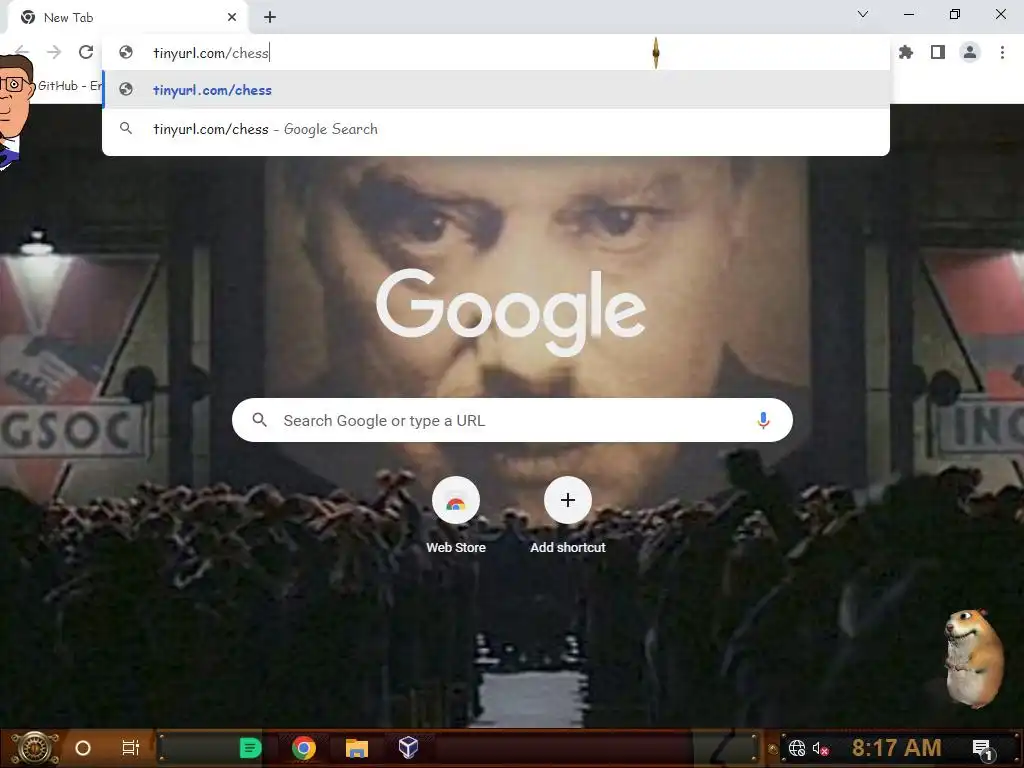Click the Search Google or type a URL box
This screenshot has height=768, width=1024.
[512, 421]
